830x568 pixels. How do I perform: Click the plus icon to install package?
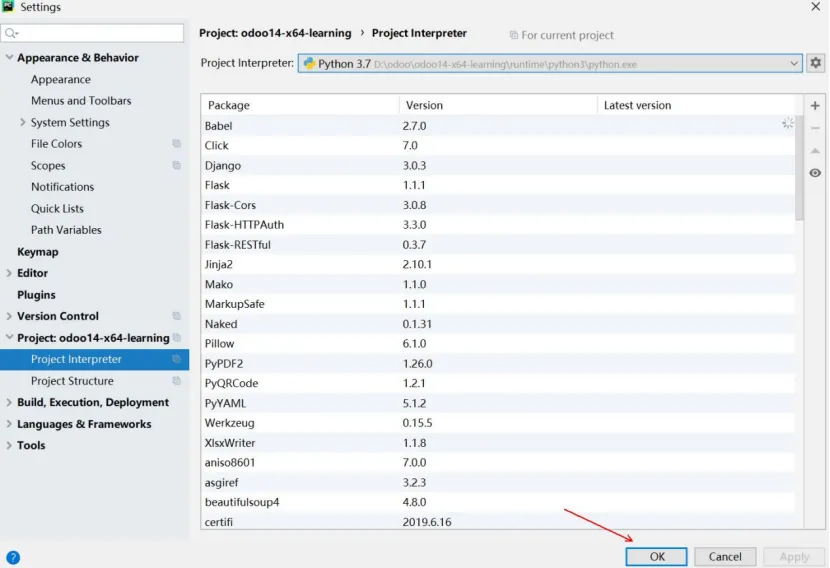(x=815, y=105)
